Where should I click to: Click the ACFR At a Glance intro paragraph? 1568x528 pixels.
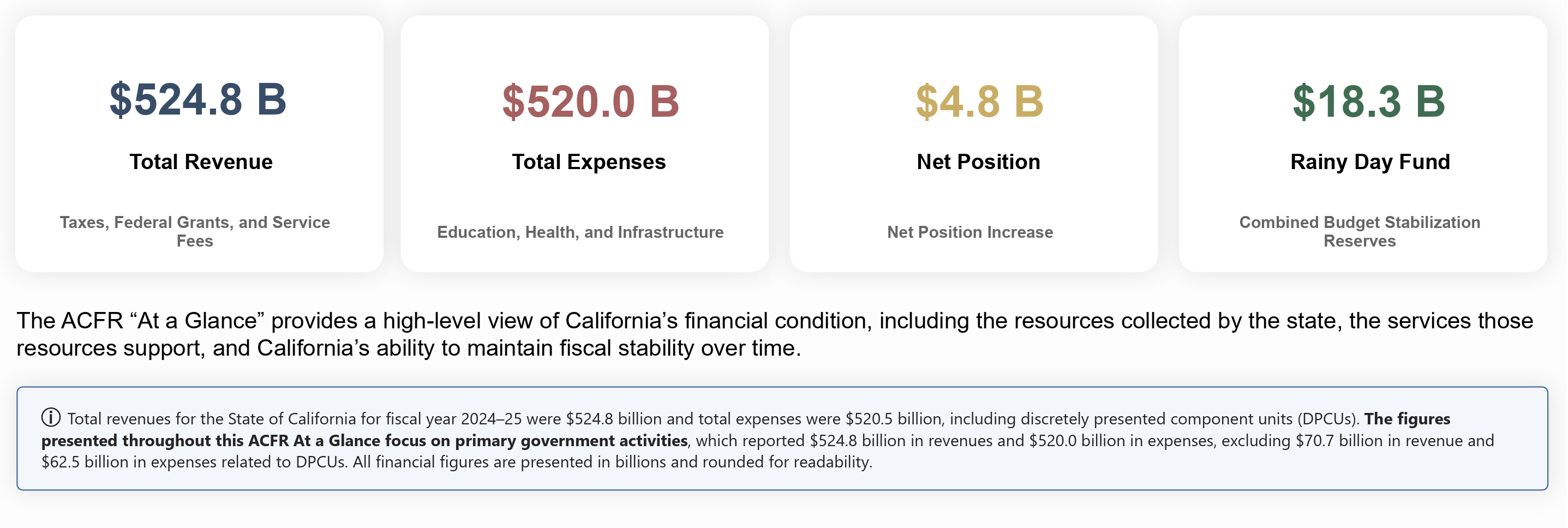774,334
